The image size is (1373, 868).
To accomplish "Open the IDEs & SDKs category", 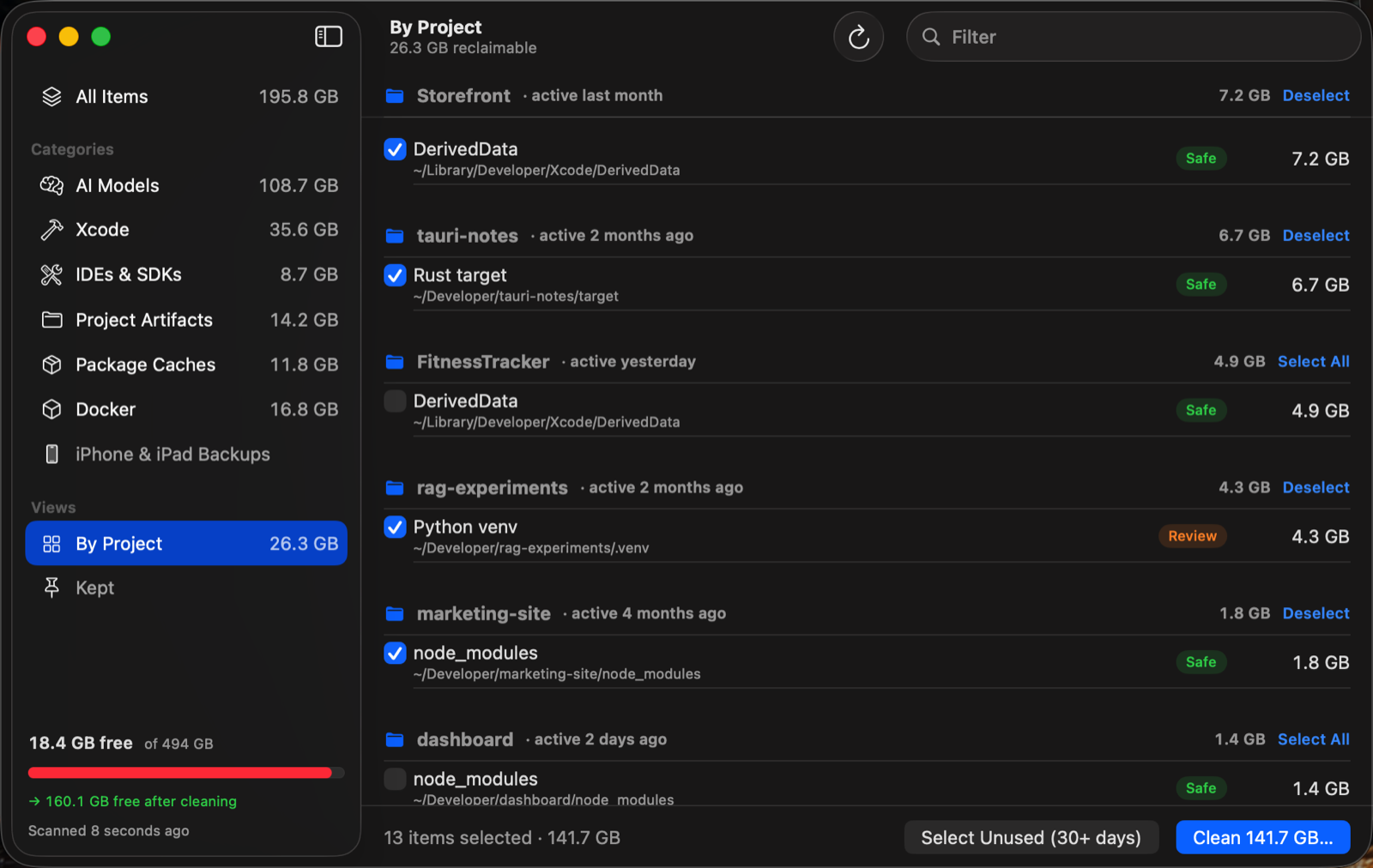I will point(186,274).
